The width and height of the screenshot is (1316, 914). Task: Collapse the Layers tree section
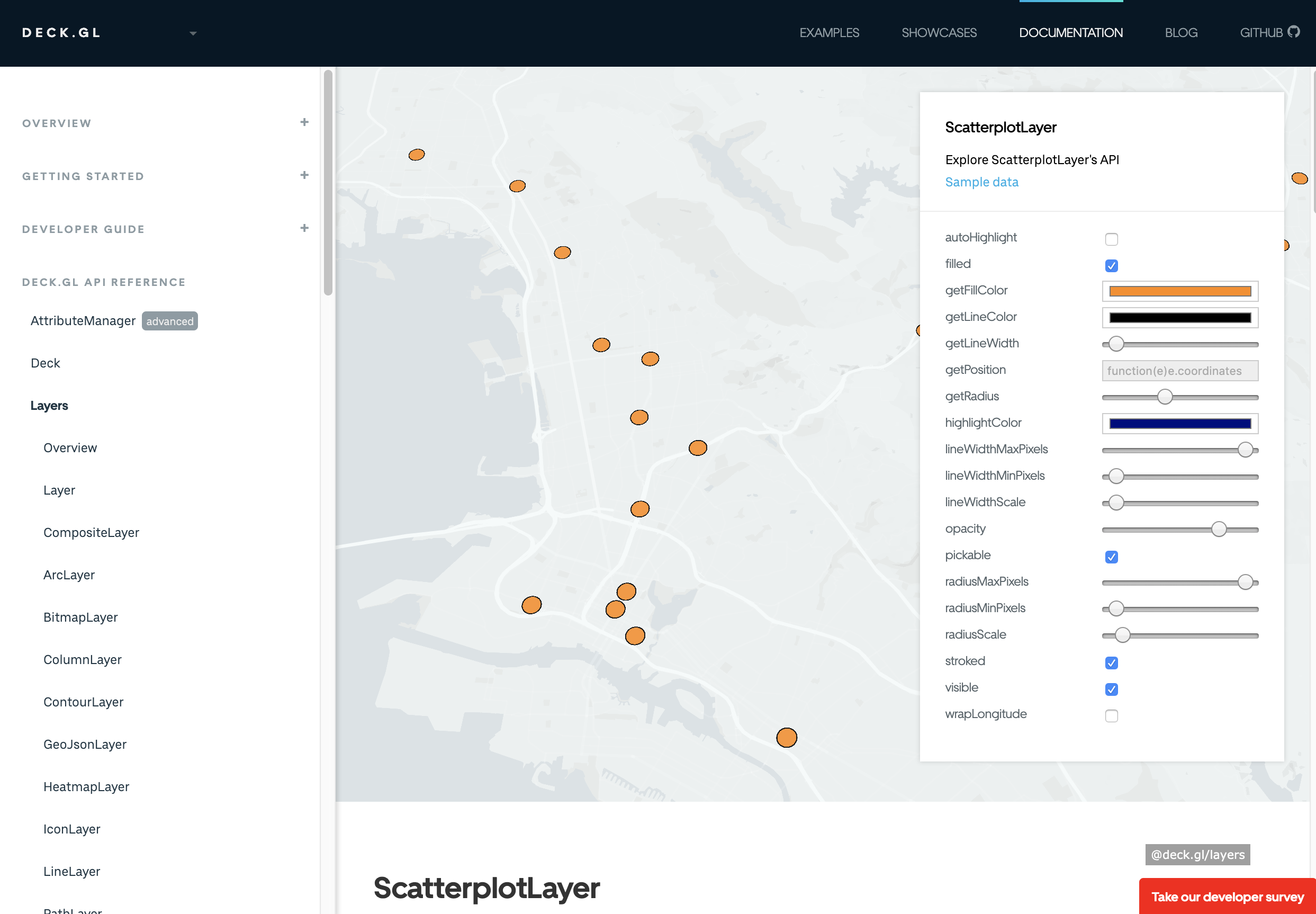point(49,406)
